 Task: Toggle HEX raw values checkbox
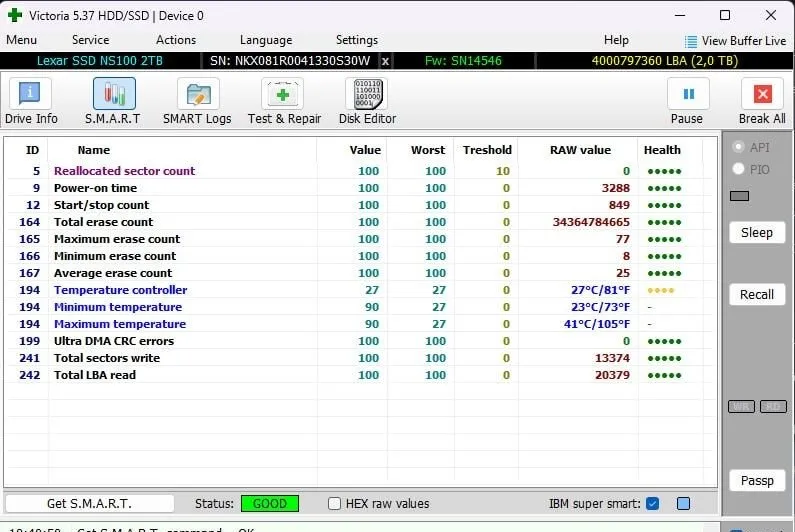click(x=334, y=504)
